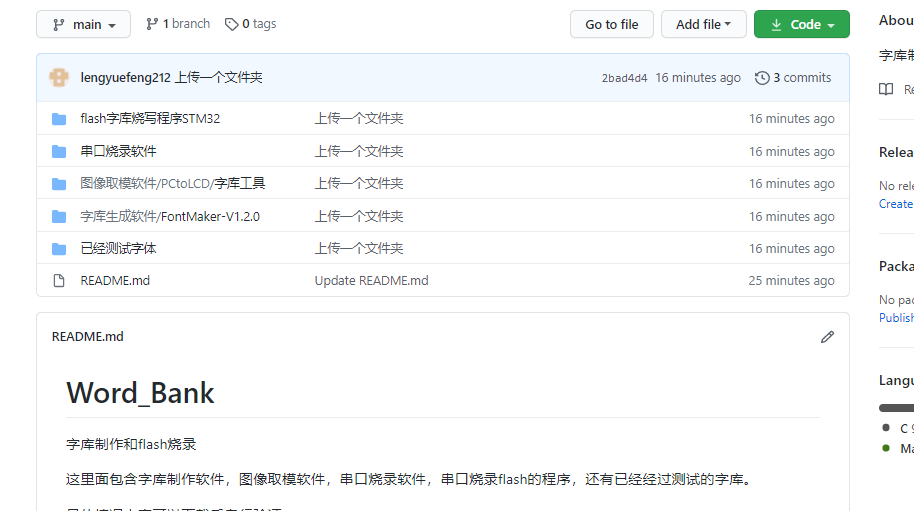Open folder 字库生成软件/FontMaker-V1.2.0
The width and height of the screenshot is (914, 511).
(x=170, y=216)
